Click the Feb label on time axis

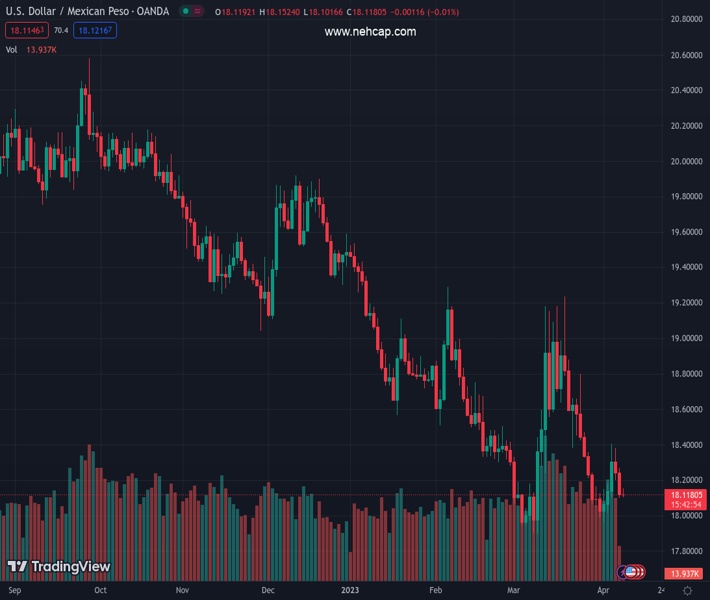pos(435,590)
